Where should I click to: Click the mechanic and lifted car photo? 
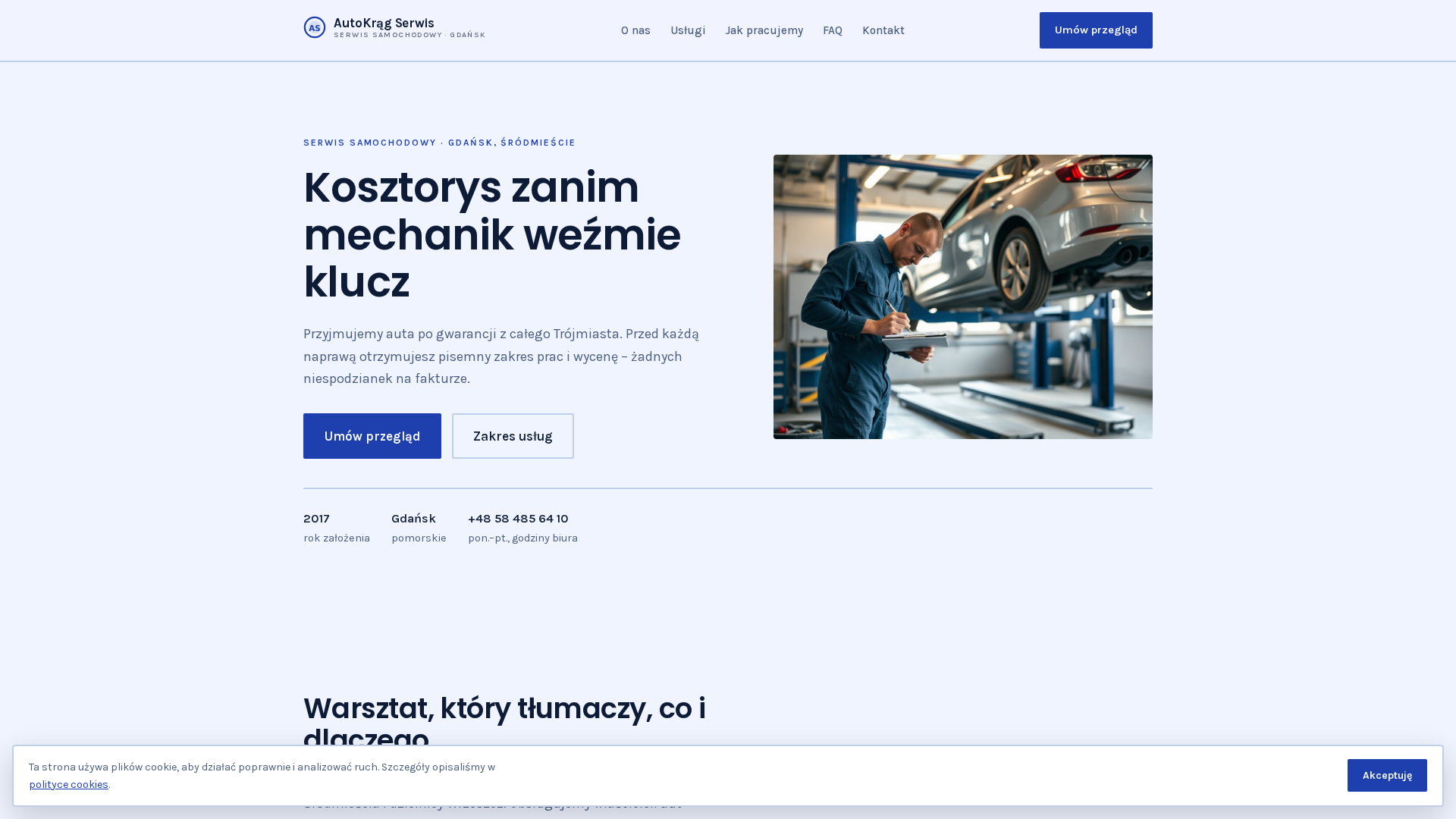click(963, 297)
